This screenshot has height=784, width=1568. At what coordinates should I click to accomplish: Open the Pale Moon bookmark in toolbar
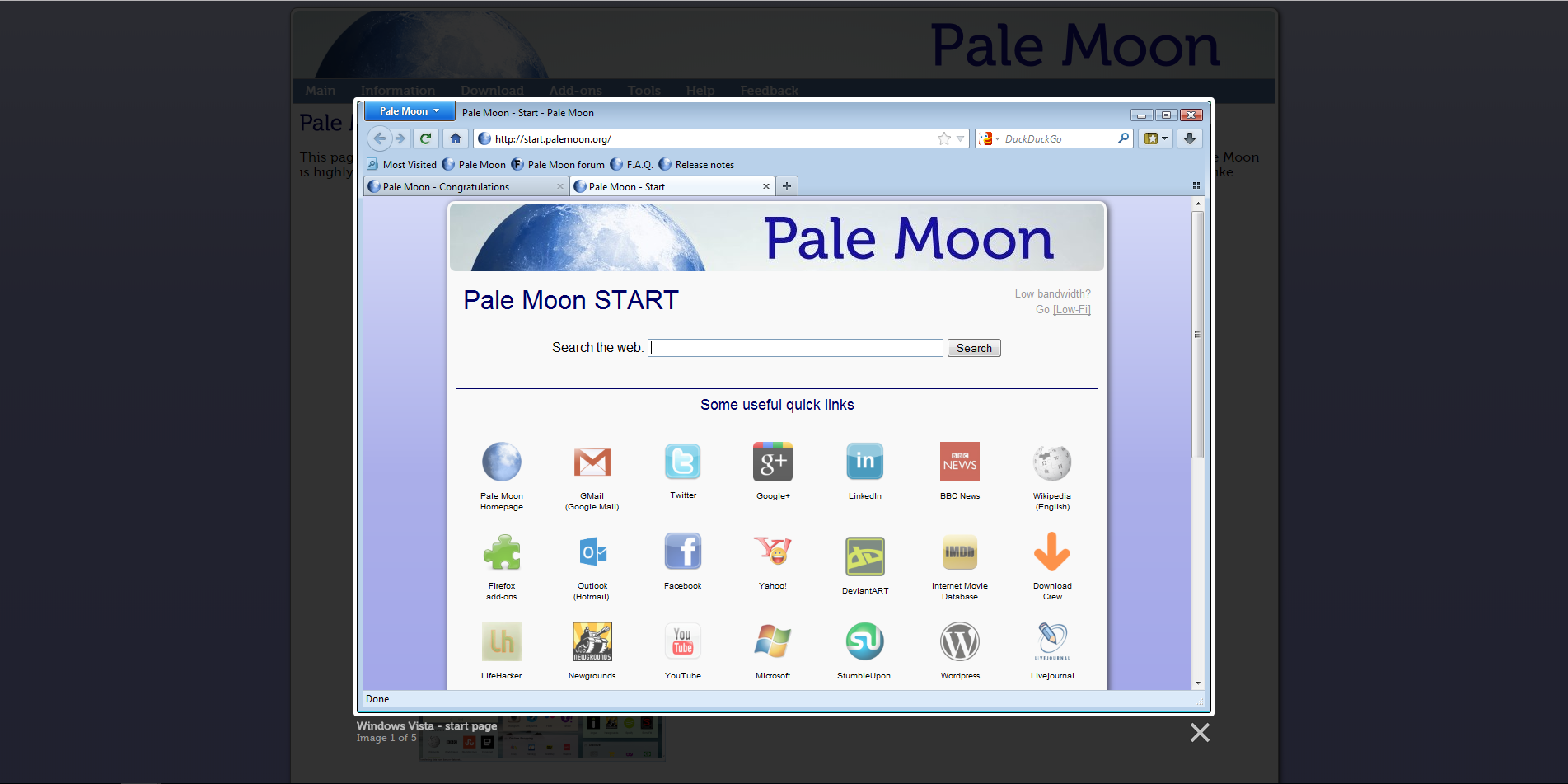[475, 165]
